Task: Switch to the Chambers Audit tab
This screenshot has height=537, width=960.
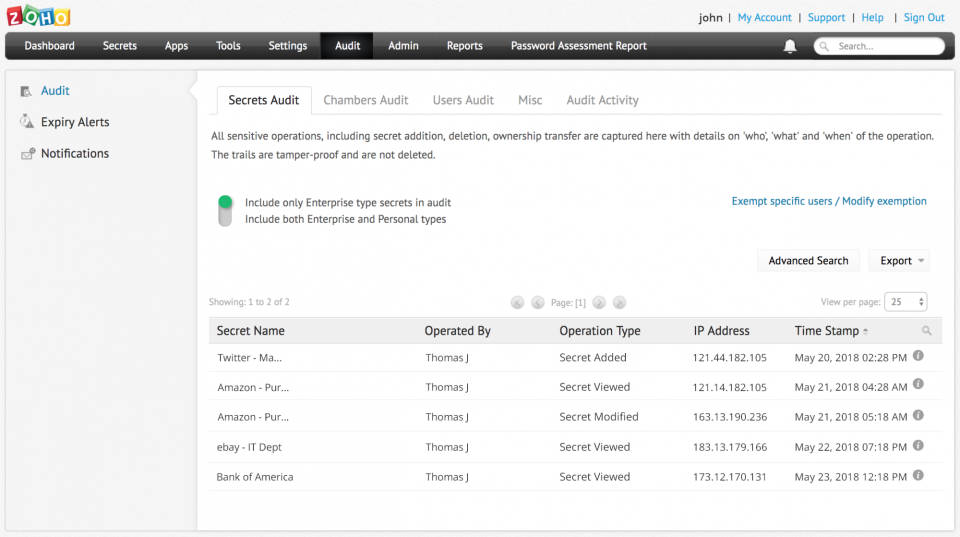Action: [365, 100]
